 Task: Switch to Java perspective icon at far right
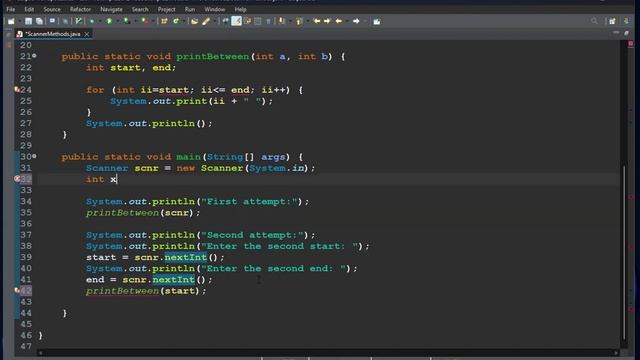tap(626, 21)
